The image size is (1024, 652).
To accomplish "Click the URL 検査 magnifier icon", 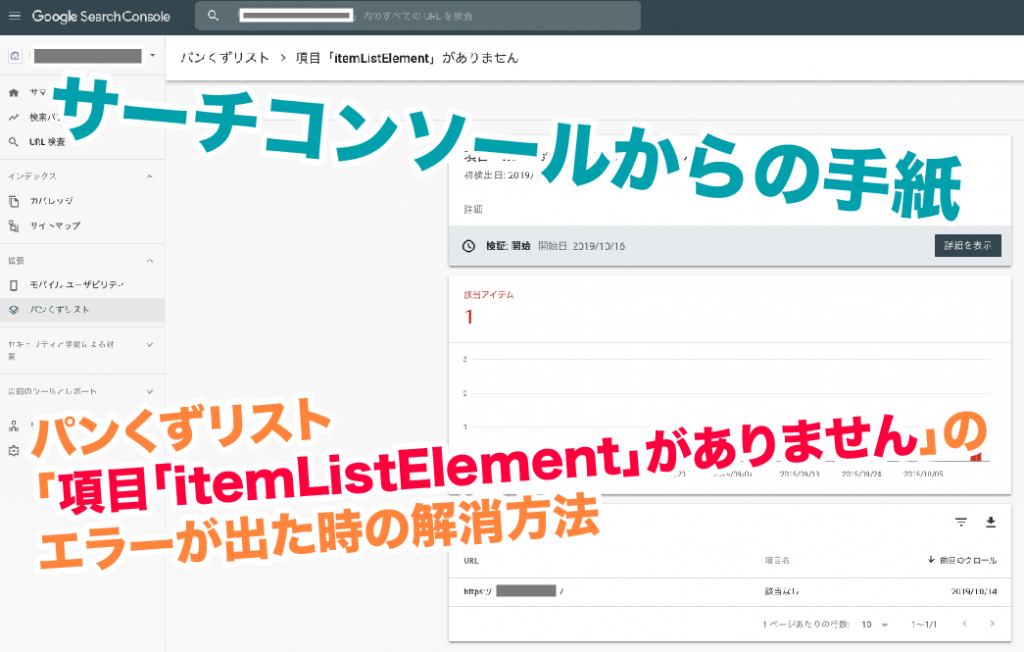I will click(14, 142).
